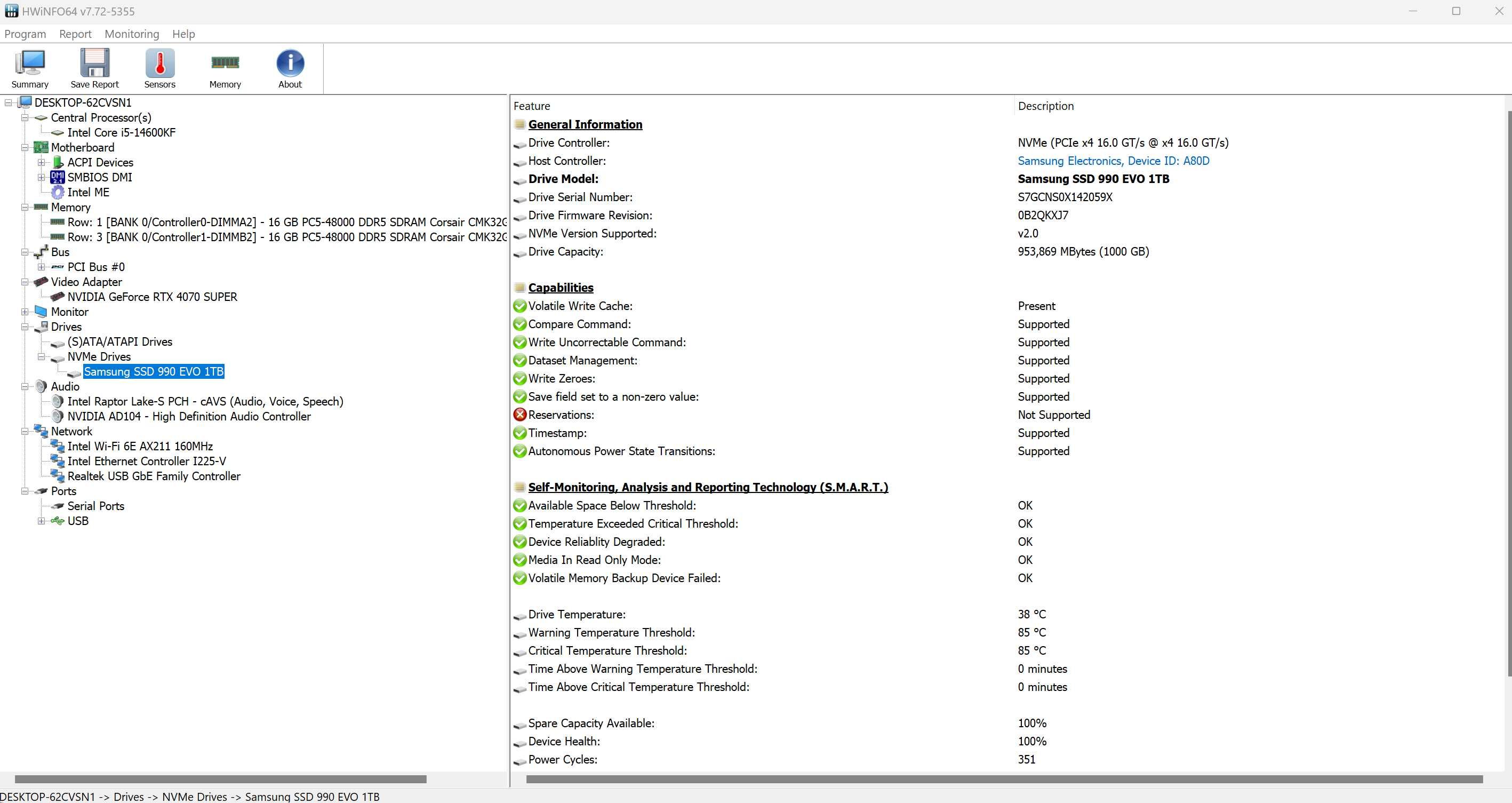Click the Drive Temperature 38 °C value

click(x=1031, y=615)
